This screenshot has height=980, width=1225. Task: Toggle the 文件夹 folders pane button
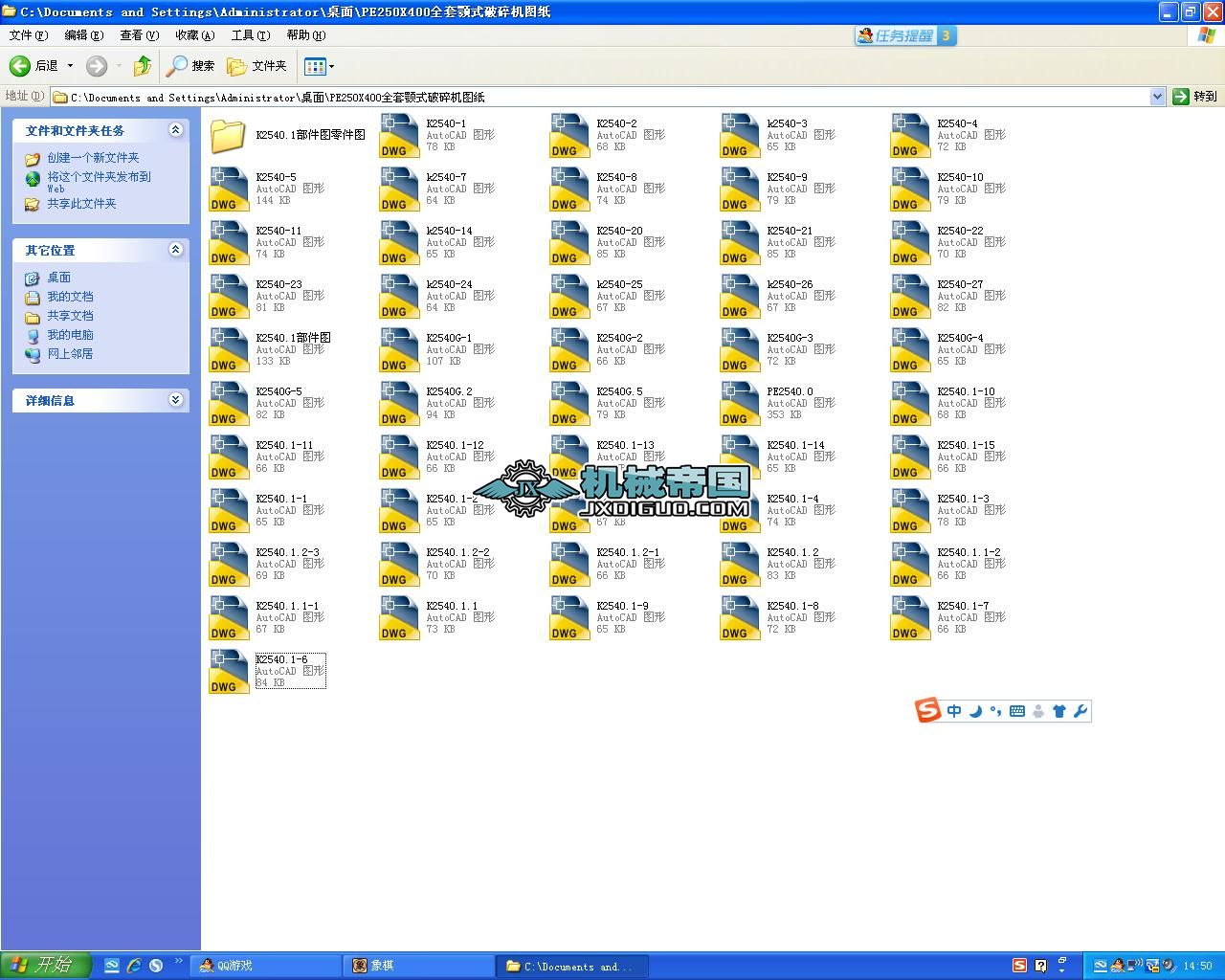256,66
